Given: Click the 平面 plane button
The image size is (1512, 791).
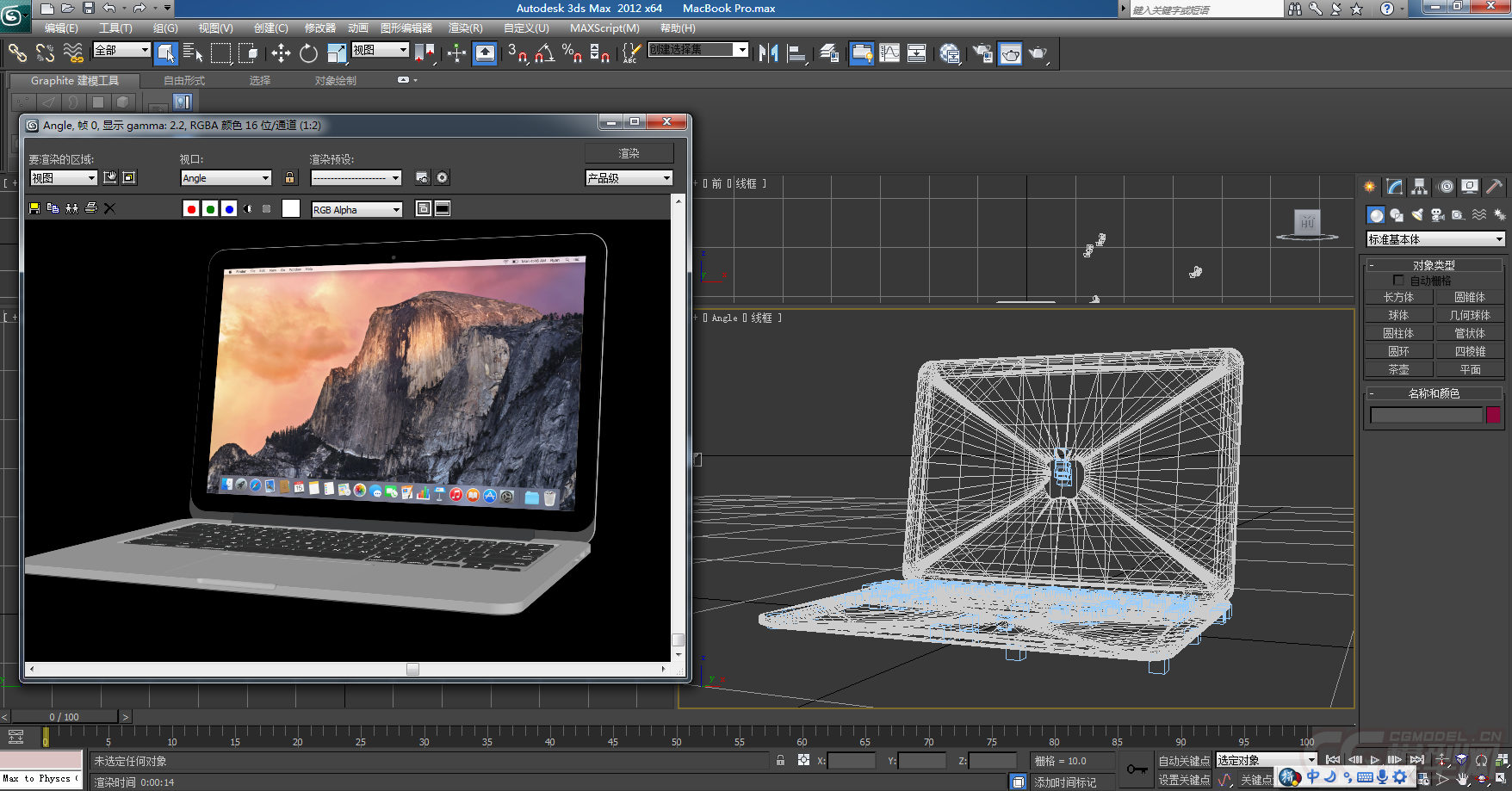Looking at the screenshot, I should click(1470, 369).
